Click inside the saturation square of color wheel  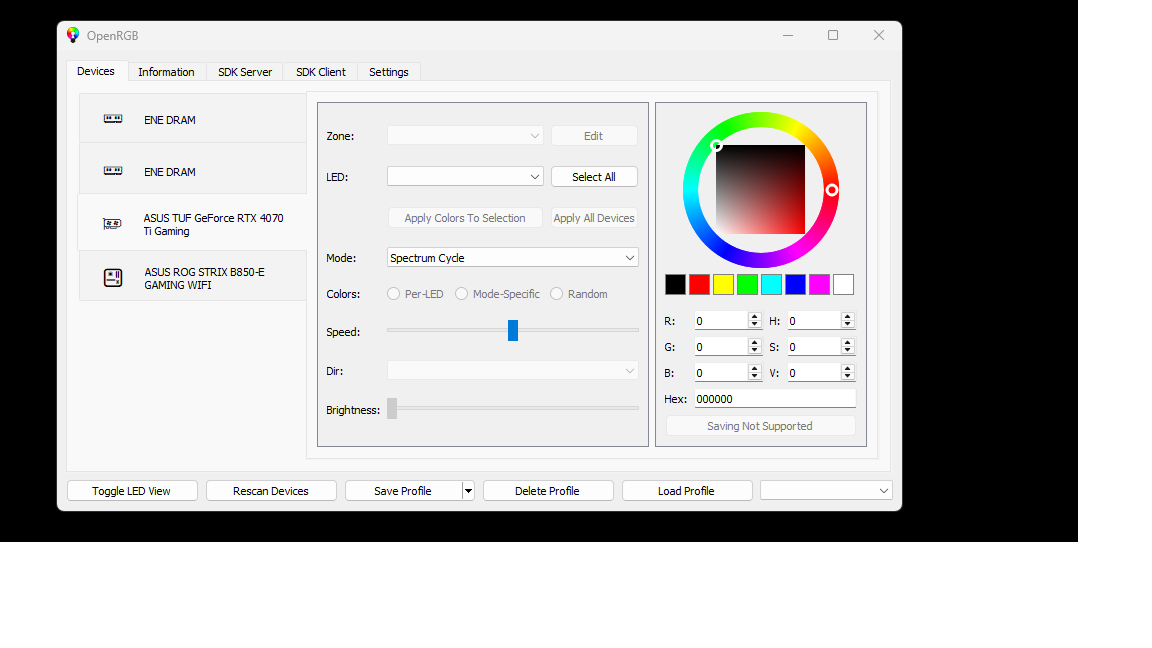pos(760,190)
